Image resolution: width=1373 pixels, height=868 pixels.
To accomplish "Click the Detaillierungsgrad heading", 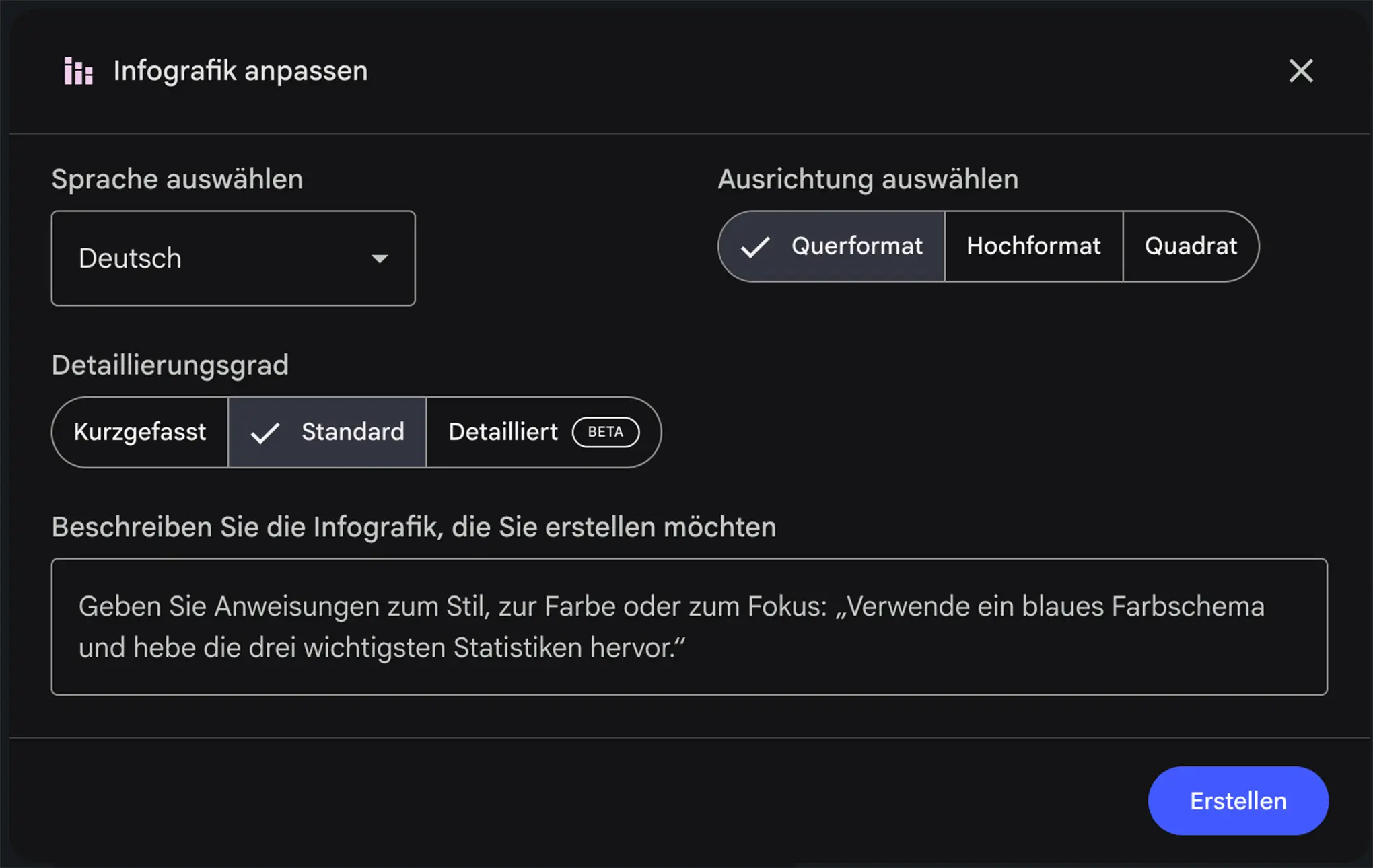I will tap(170, 365).
